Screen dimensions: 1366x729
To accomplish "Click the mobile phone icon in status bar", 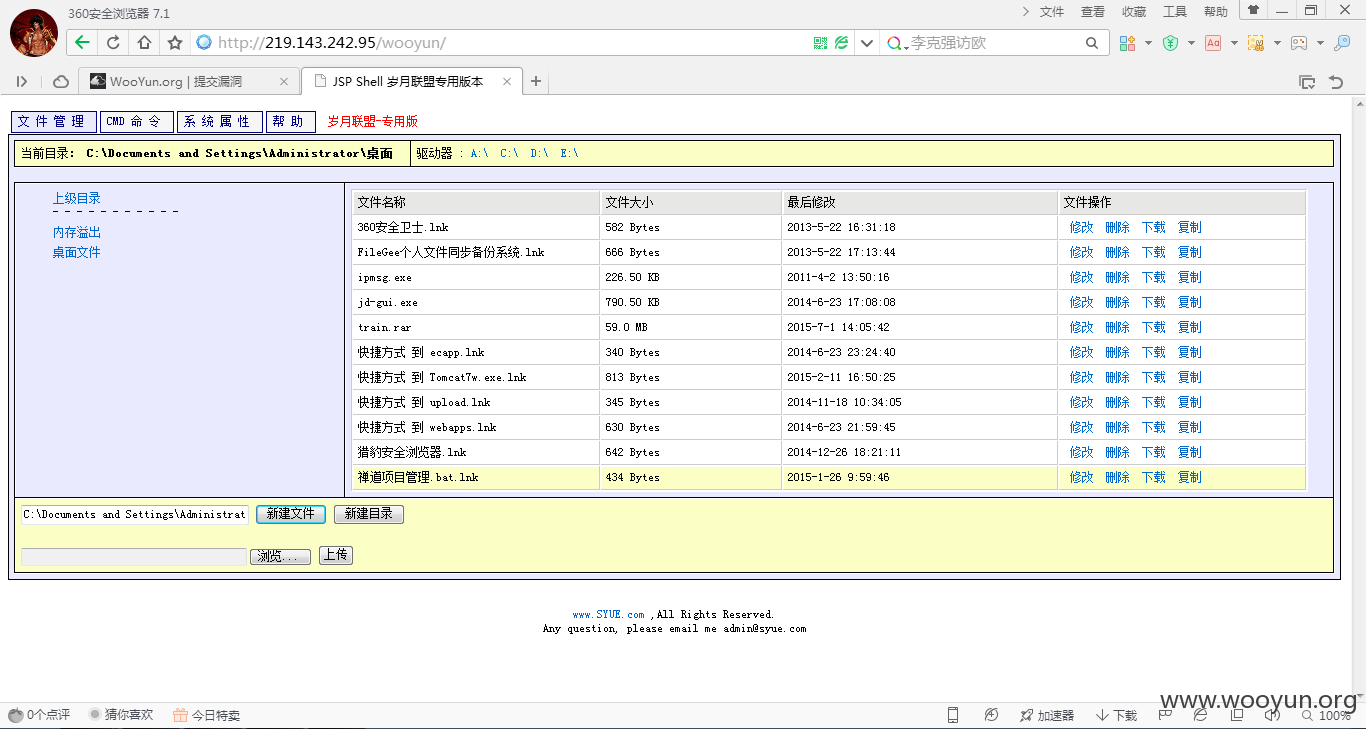I will tap(953, 715).
